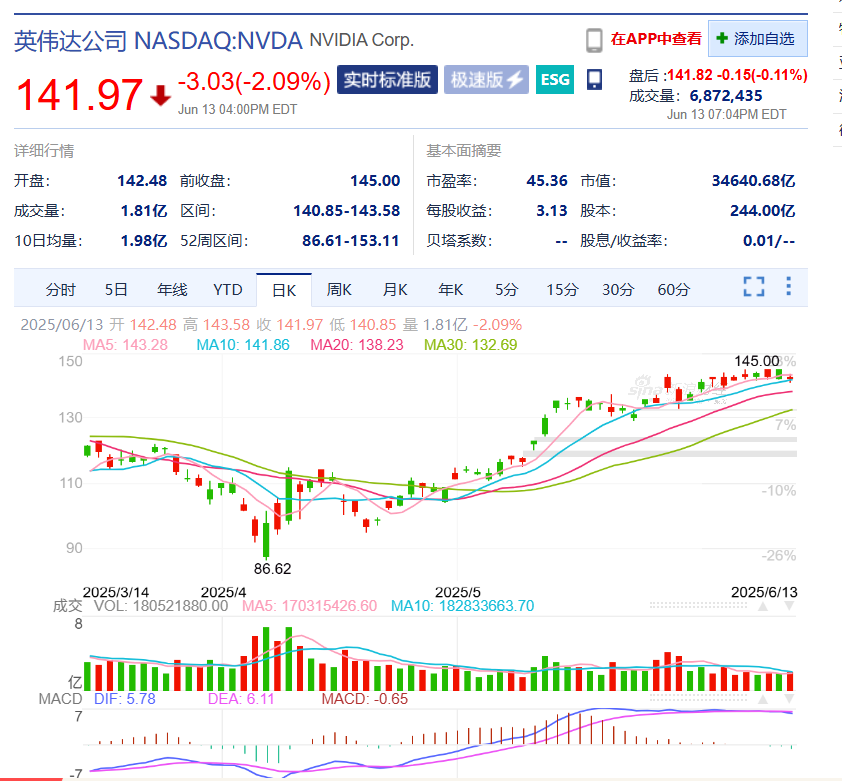Image resolution: width=842 pixels, height=781 pixels.
Task: Expand chart to fullscreen
Action: 754,286
